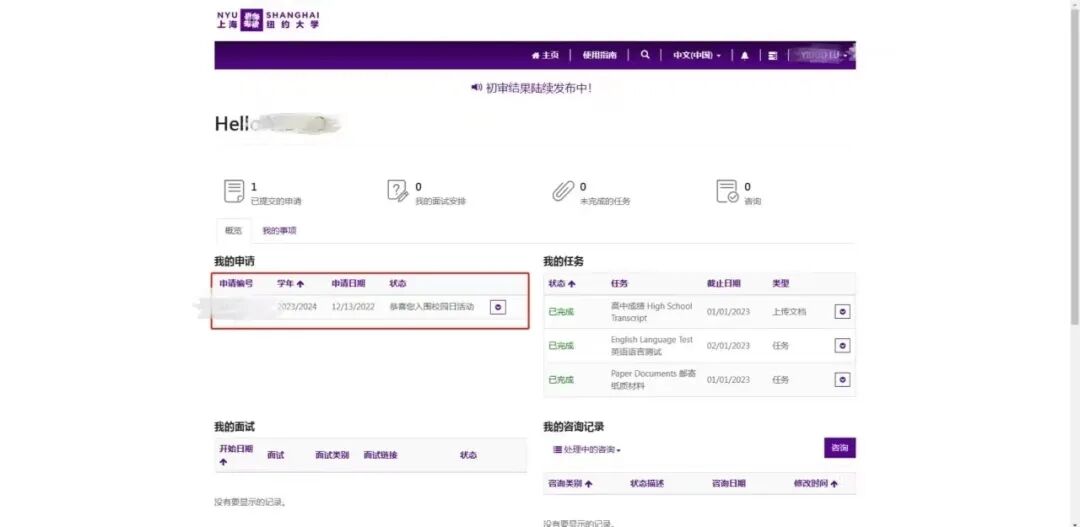Click the 类型 column header in tasks

(780, 283)
